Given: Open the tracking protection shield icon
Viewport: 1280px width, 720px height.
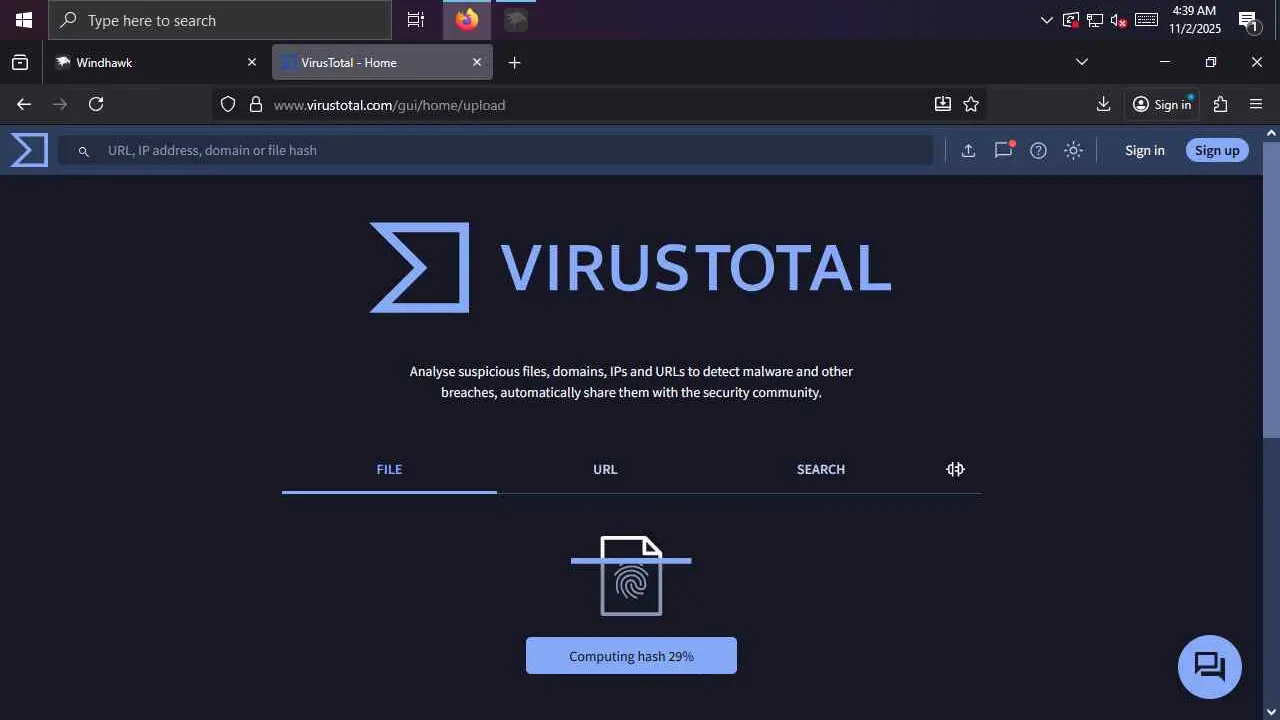Looking at the screenshot, I should tap(228, 104).
